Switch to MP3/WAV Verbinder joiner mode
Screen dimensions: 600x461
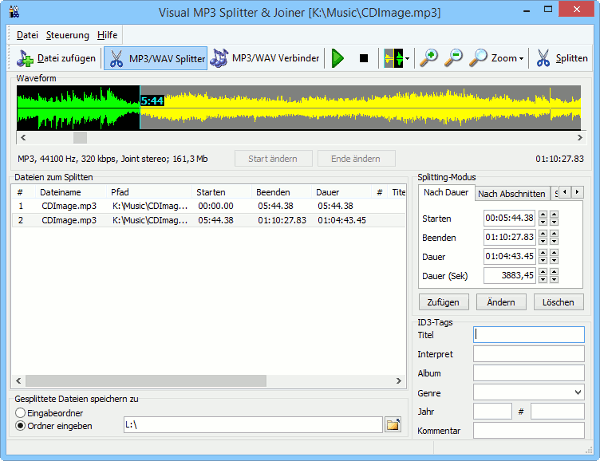(265, 58)
